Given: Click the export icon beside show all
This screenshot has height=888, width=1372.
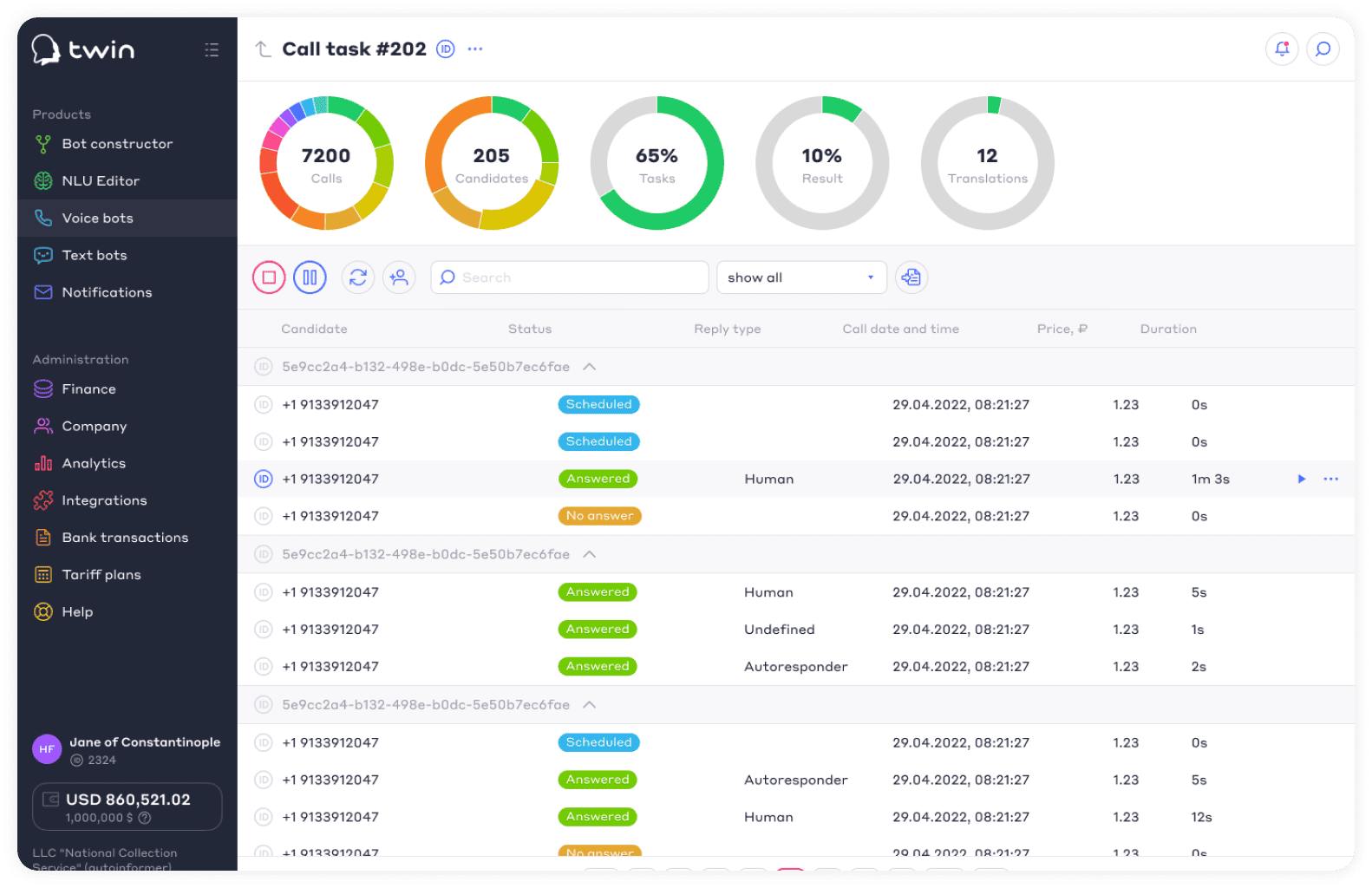Looking at the screenshot, I should pos(911,277).
